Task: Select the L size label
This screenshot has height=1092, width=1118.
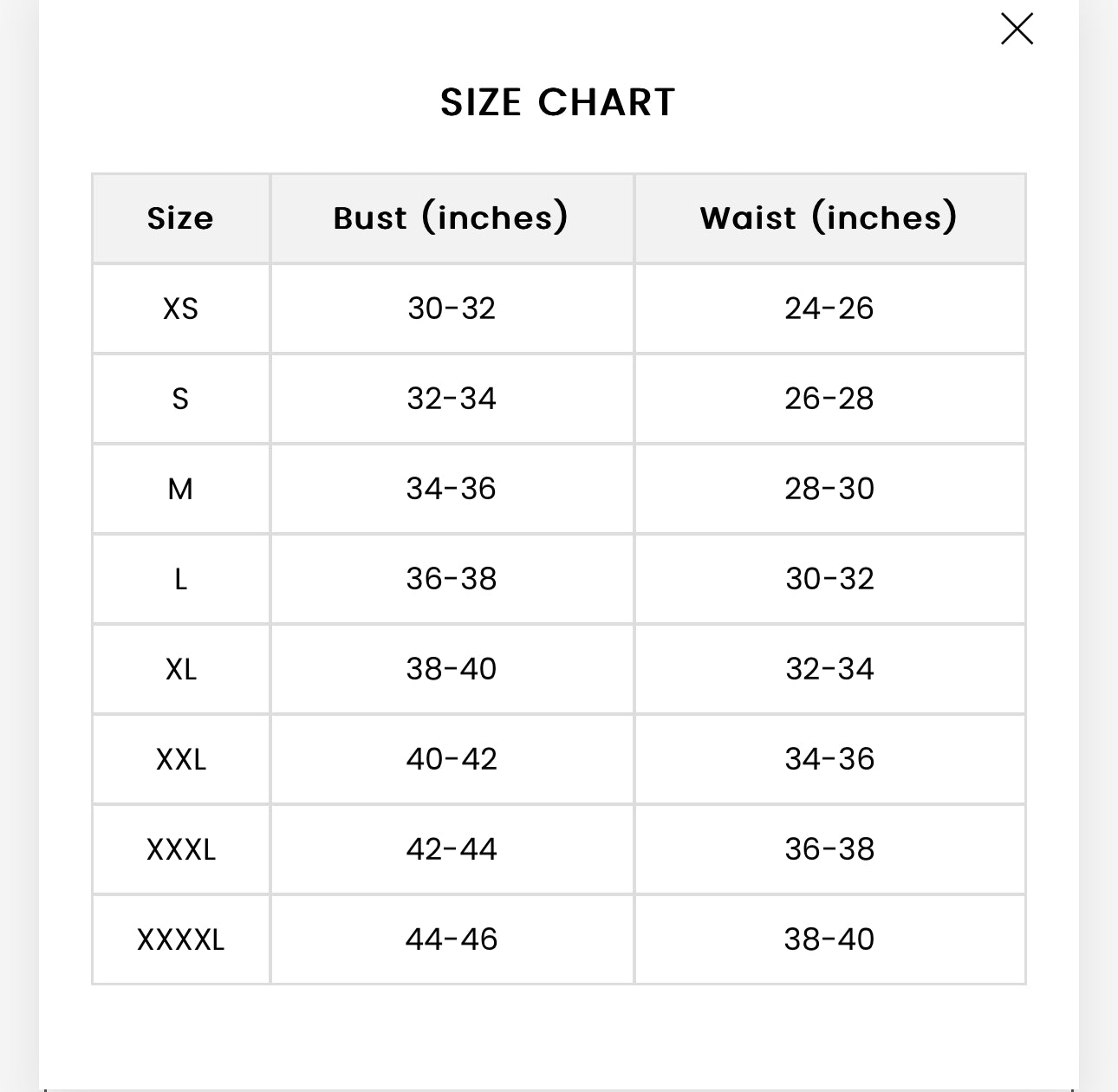Action: 180,578
